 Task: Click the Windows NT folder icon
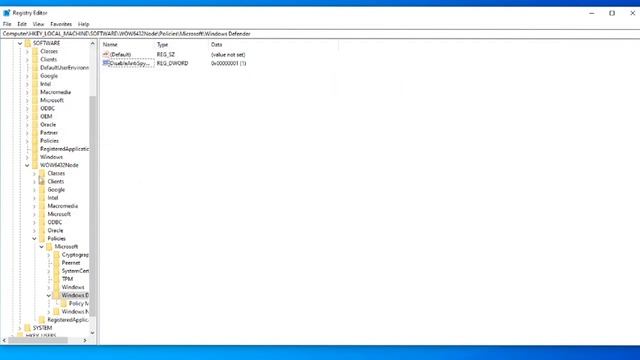click(57, 311)
